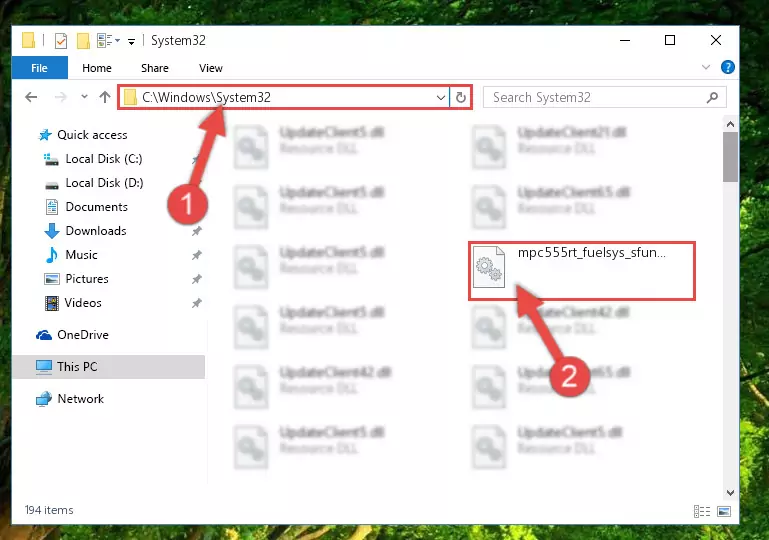Click the search magnifier icon

point(712,98)
